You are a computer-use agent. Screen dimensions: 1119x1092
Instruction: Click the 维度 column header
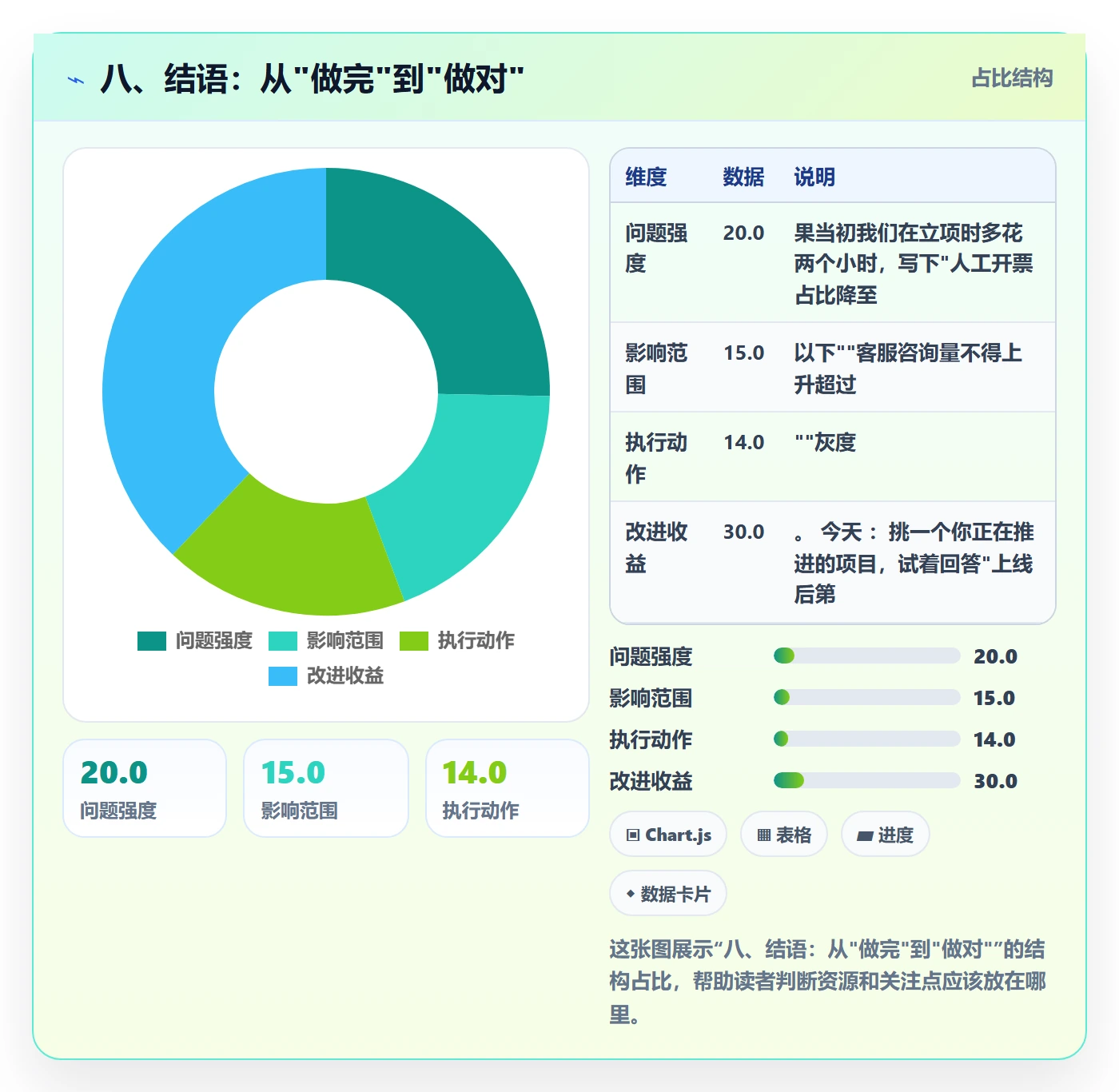[646, 177]
